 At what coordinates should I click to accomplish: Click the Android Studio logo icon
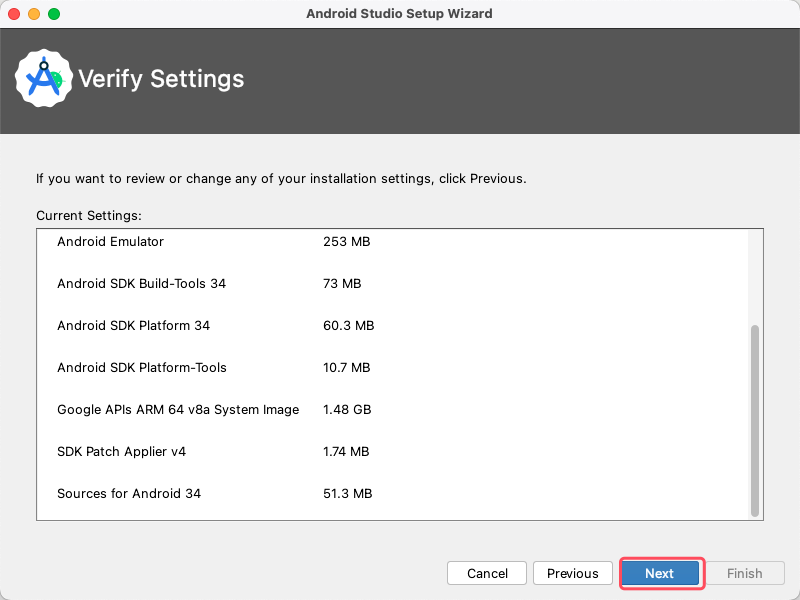click(43, 79)
